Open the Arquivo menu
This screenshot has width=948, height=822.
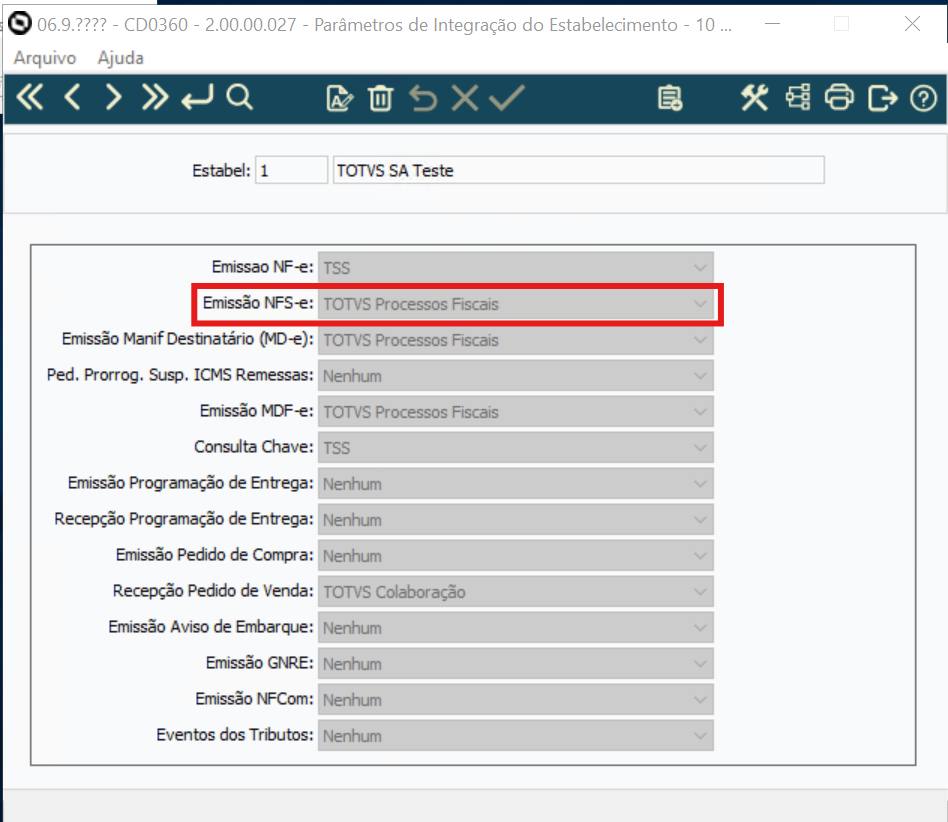pos(45,58)
